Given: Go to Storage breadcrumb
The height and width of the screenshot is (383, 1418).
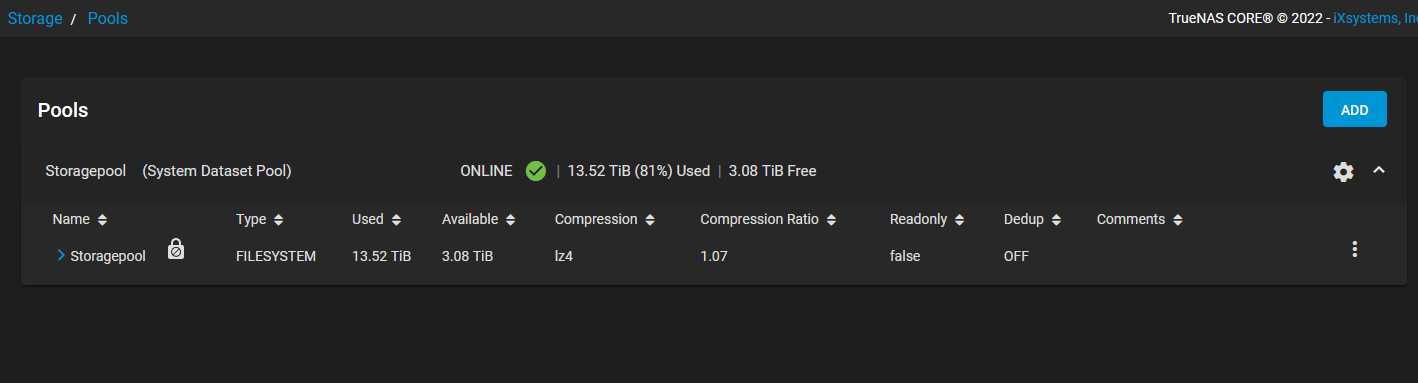Looking at the screenshot, I should [35, 18].
